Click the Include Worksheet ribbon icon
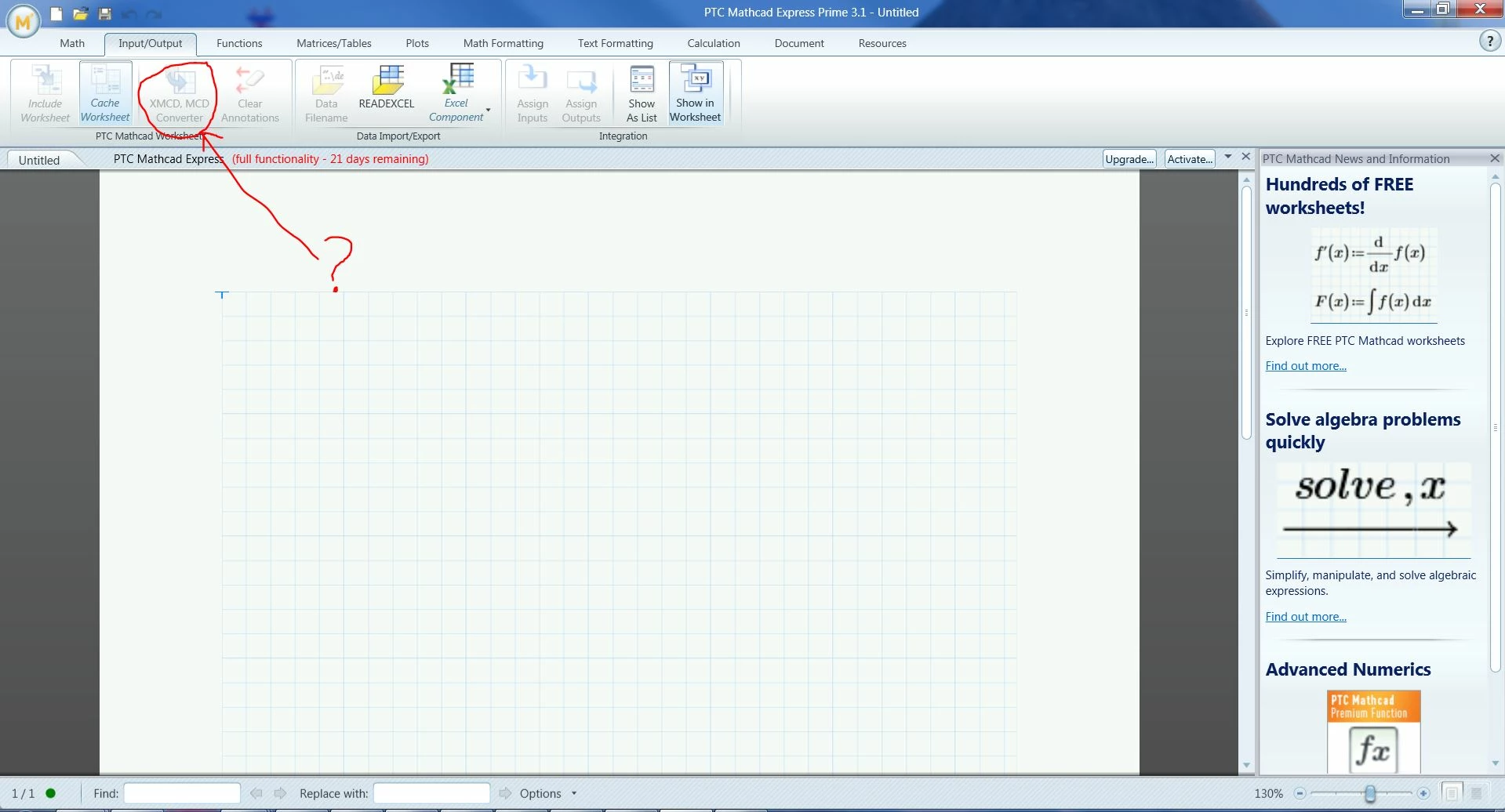 point(45,94)
